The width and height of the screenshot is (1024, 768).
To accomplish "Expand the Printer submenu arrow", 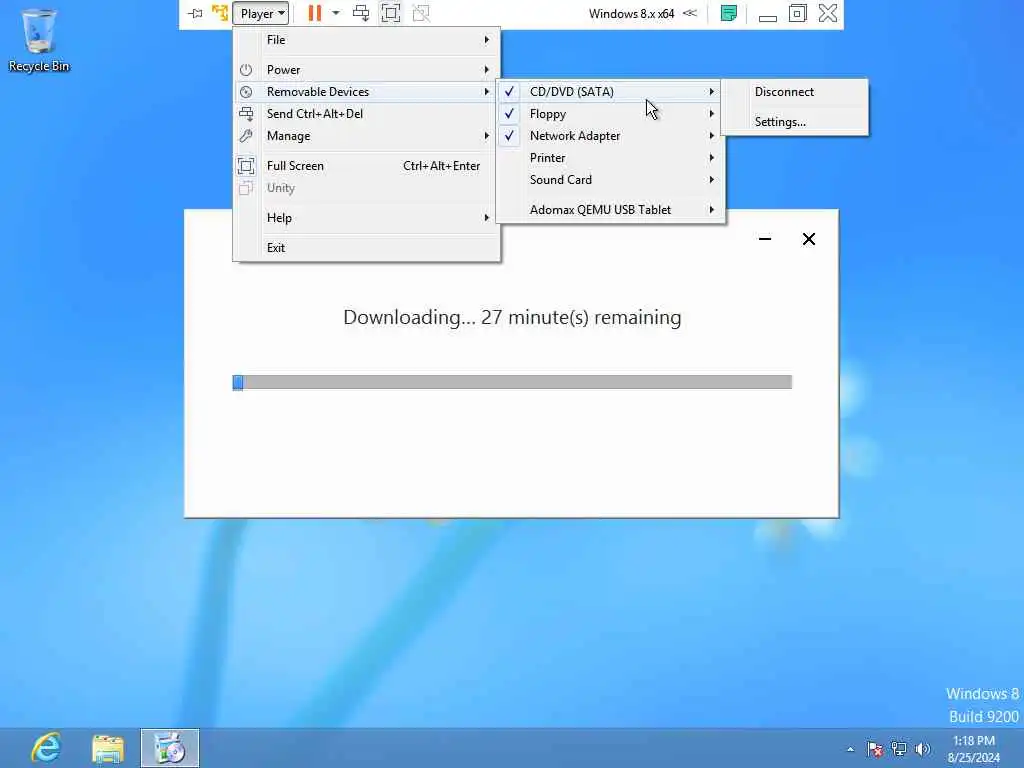I will click(x=712, y=158).
